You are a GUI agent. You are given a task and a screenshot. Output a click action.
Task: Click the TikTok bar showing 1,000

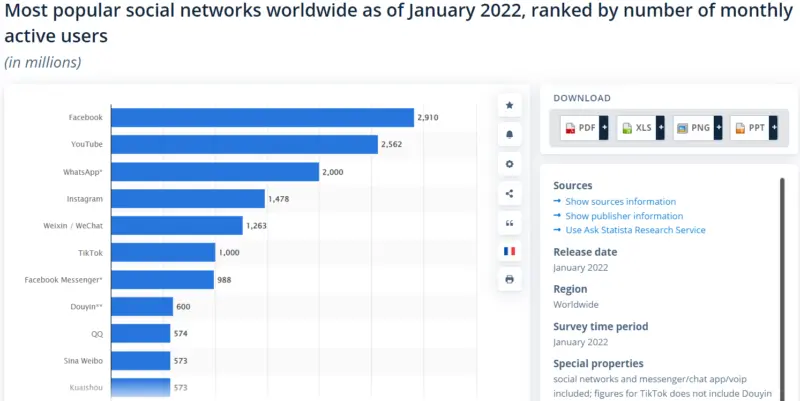coord(162,253)
